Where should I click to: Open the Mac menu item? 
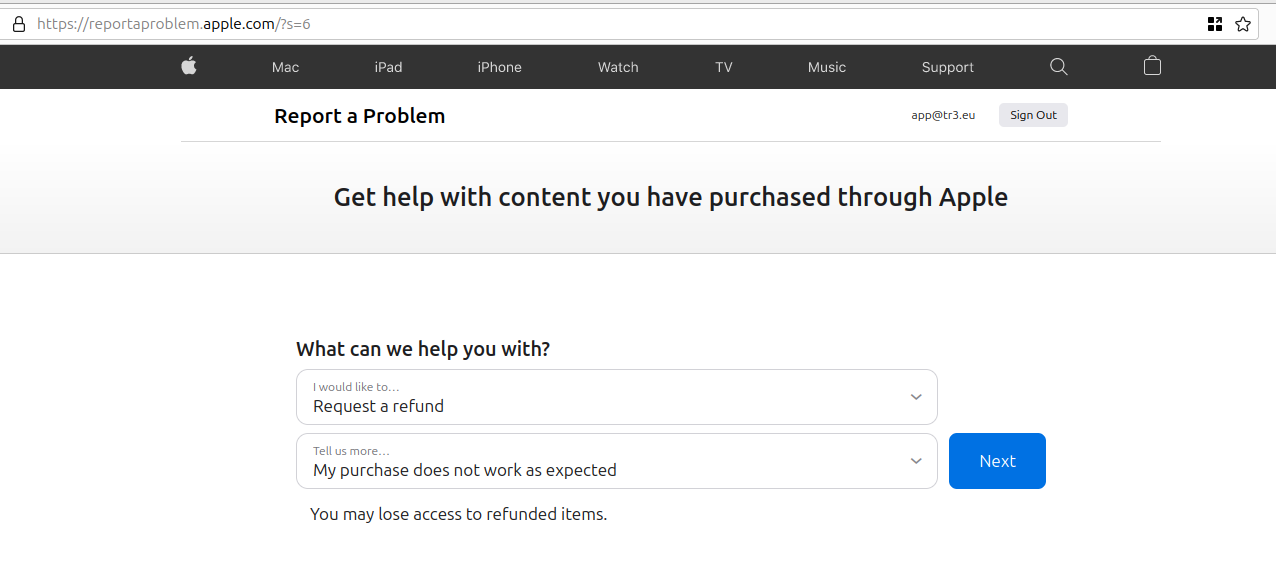pos(285,67)
